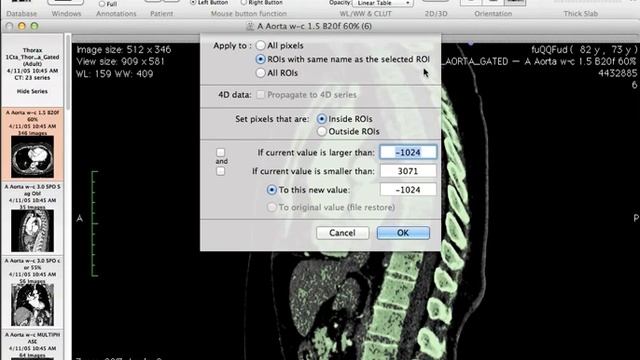The width and height of the screenshot is (640, 360).
Task: Select Inside ROIs radio button
Action: (322, 119)
